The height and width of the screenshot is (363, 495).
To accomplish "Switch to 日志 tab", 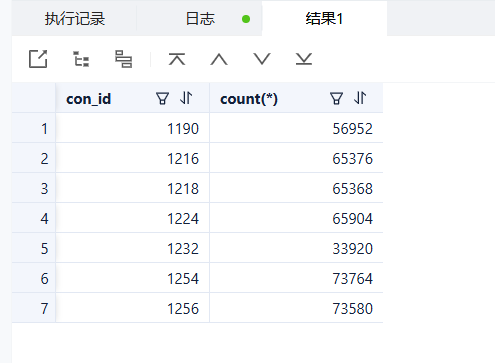I will coord(200,19).
